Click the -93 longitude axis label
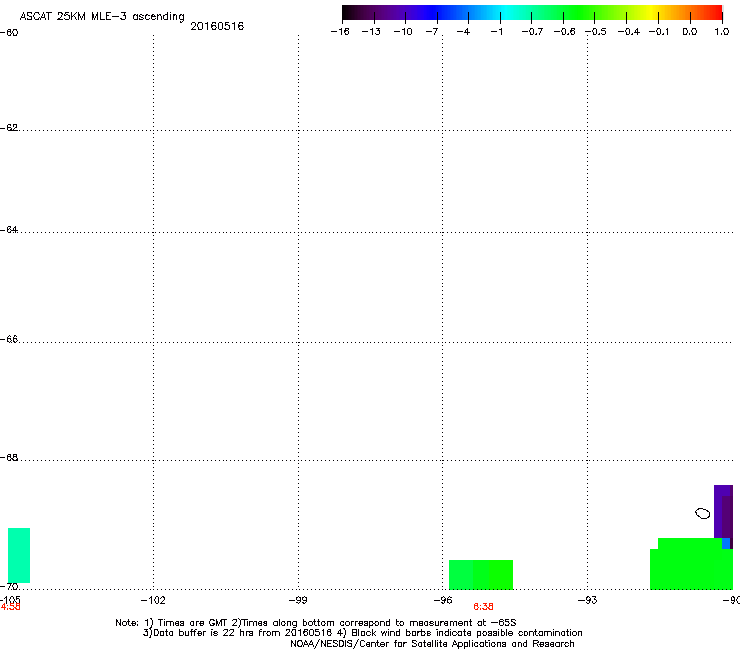The width and height of the screenshot is (740, 650). tap(588, 600)
